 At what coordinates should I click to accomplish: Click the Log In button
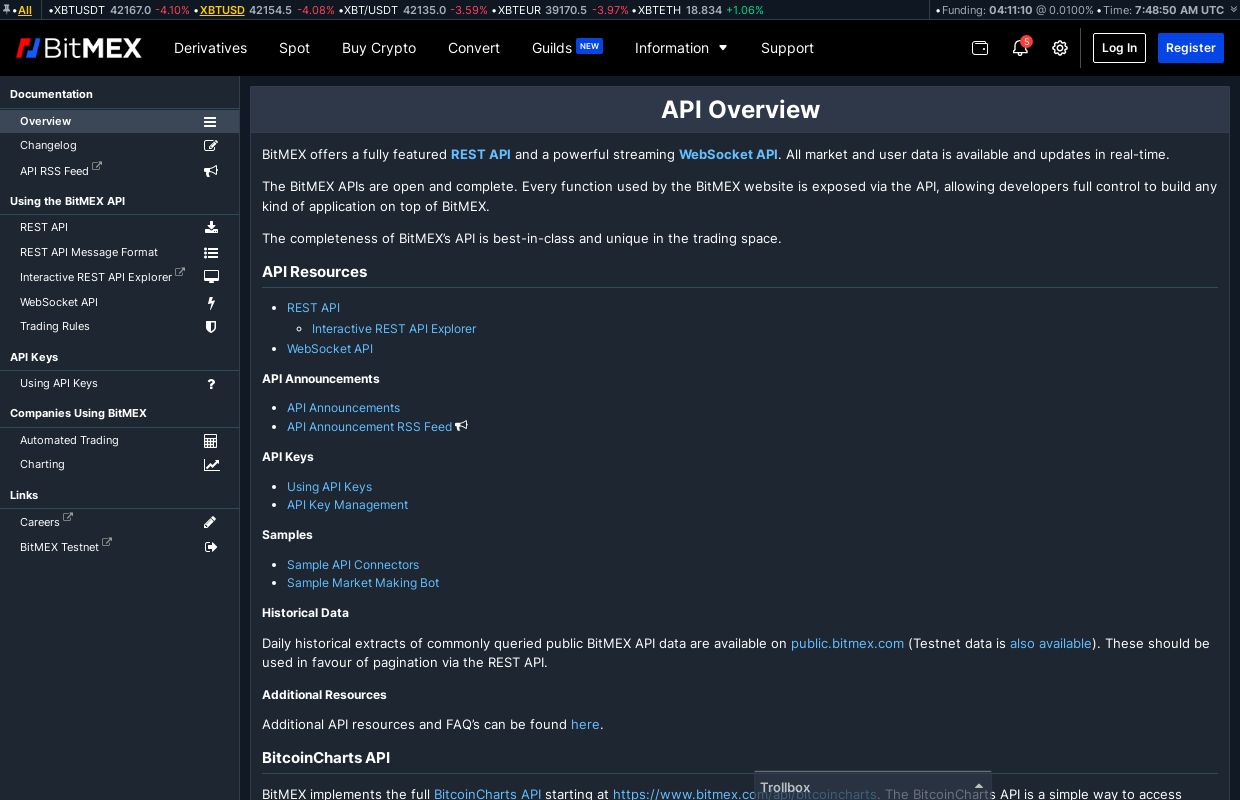pyautogui.click(x=1119, y=48)
